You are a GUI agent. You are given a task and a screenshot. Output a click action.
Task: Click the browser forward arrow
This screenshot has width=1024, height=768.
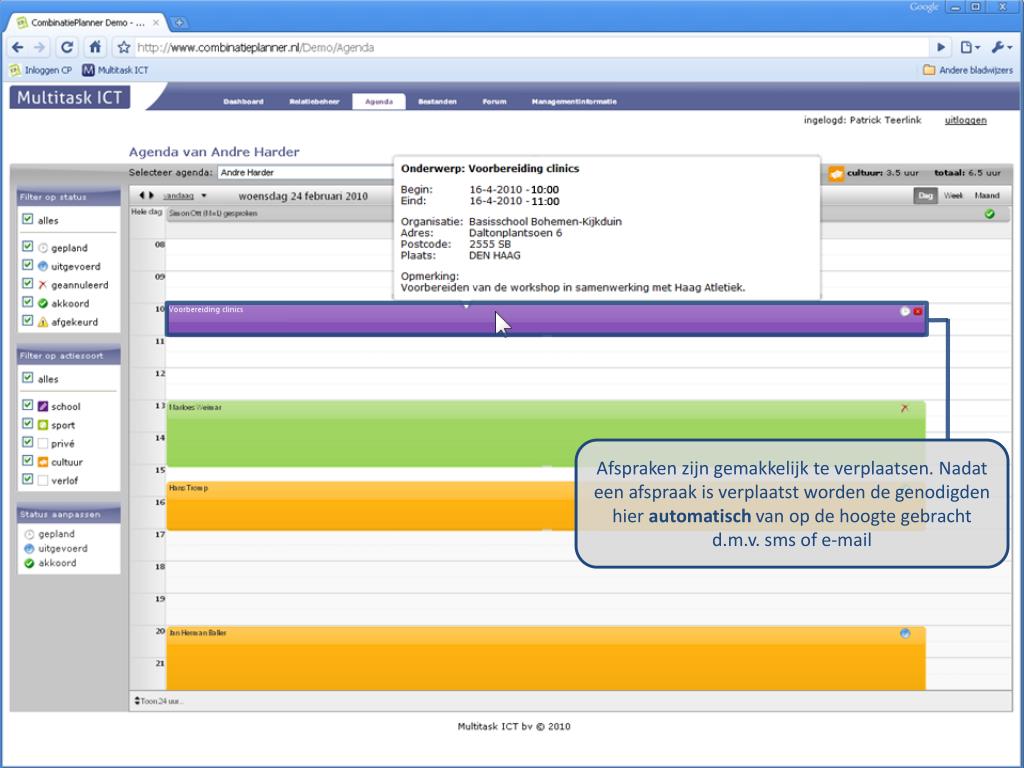point(40,48)
